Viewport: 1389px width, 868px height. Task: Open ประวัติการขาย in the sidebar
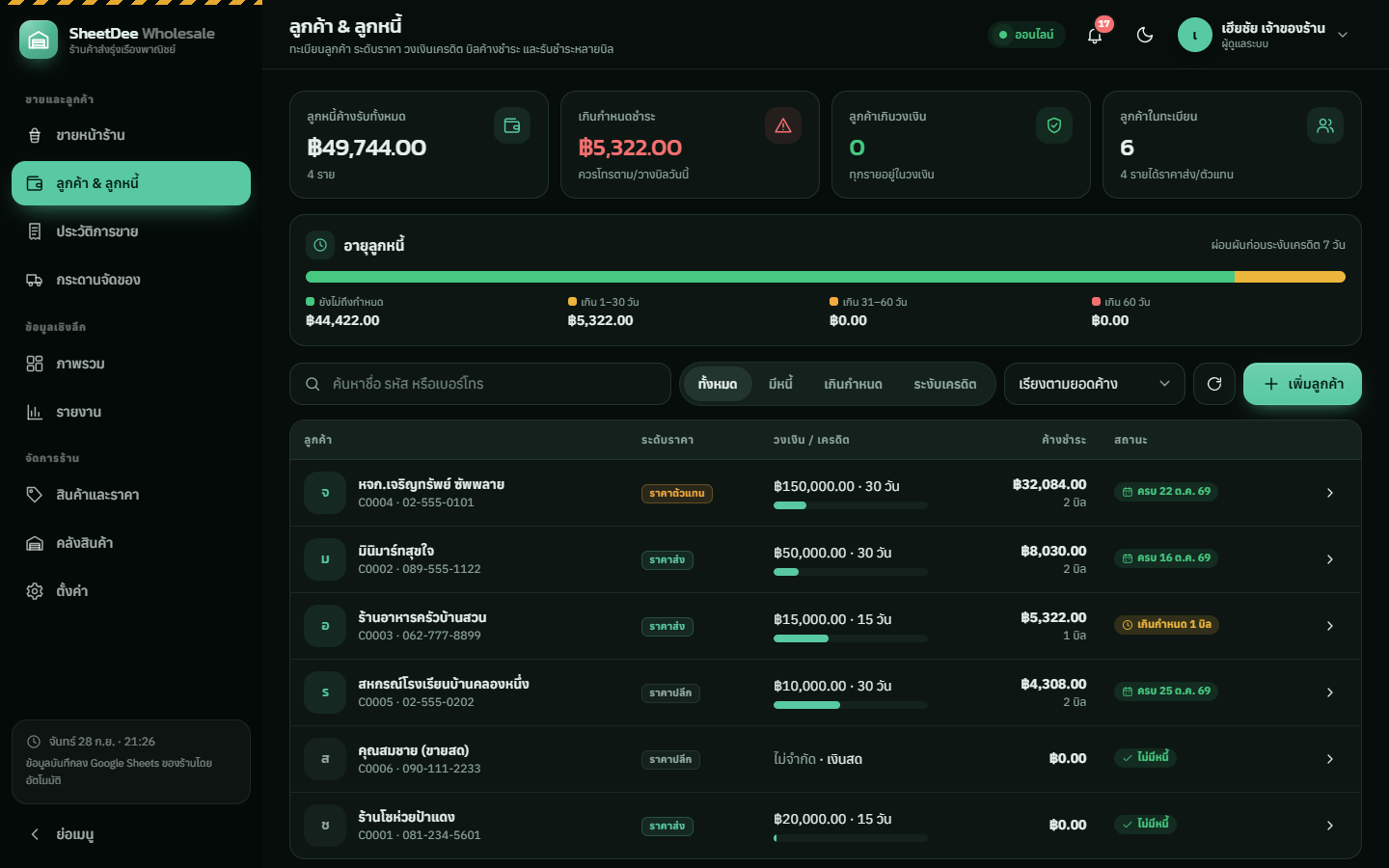[131, 231]
